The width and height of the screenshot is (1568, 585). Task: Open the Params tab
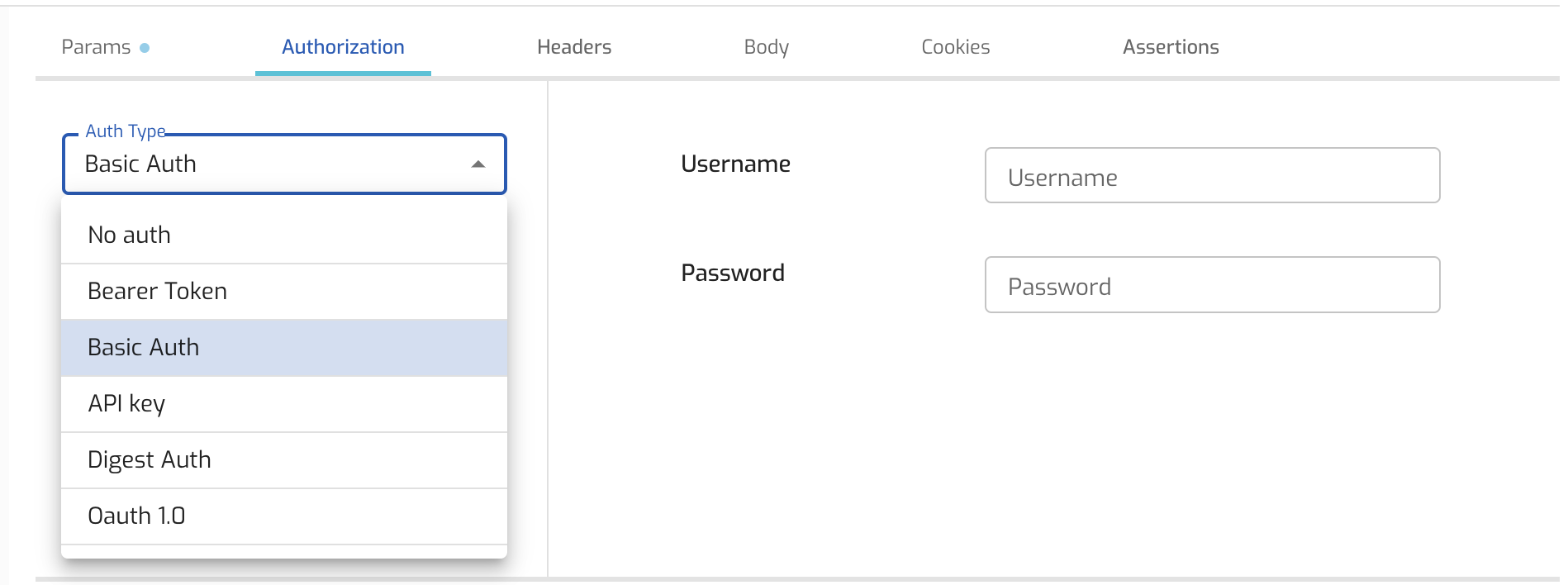[x=96, y=47]
